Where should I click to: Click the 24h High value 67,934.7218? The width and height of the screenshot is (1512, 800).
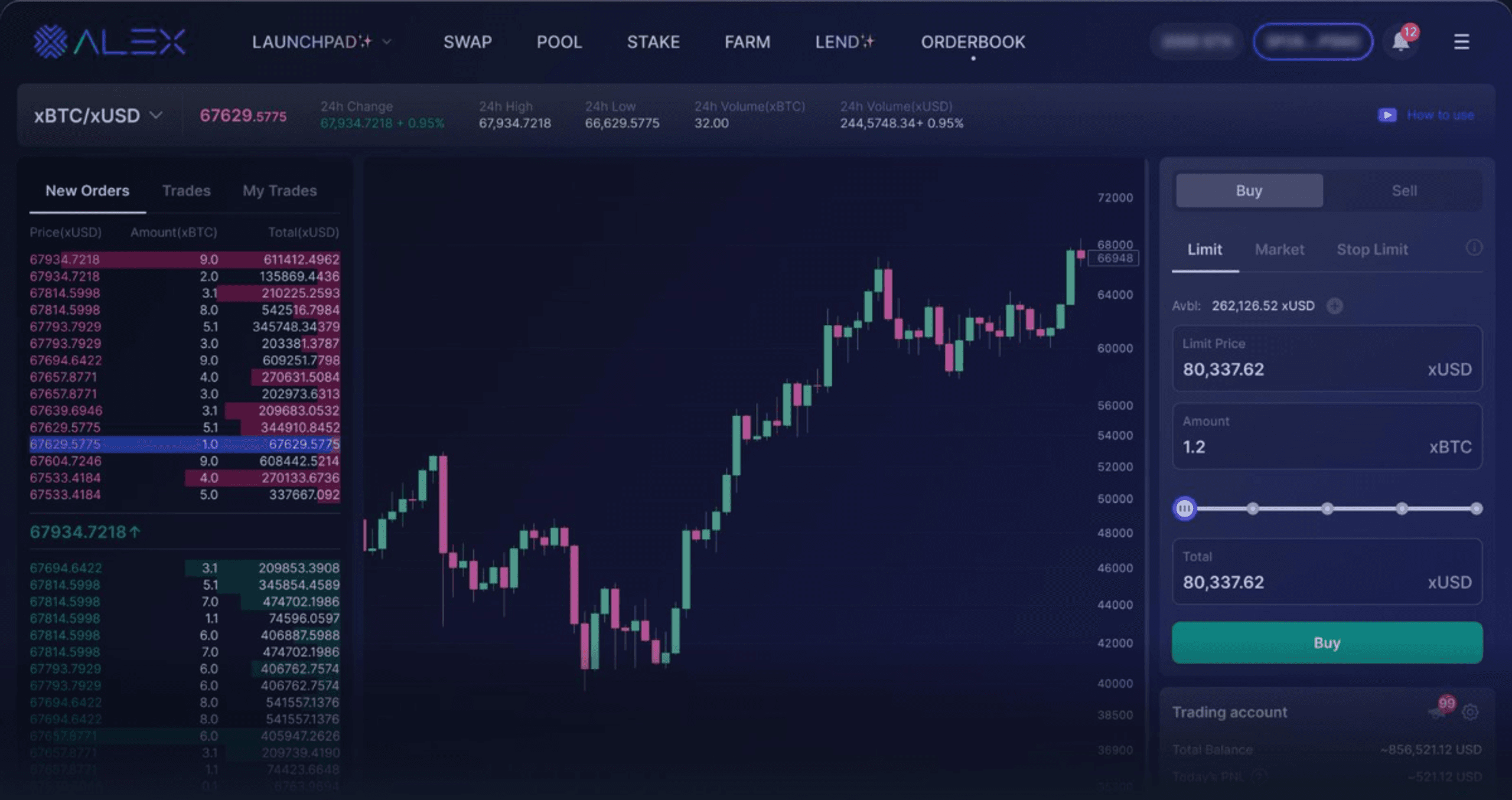(x=514, y=123)
